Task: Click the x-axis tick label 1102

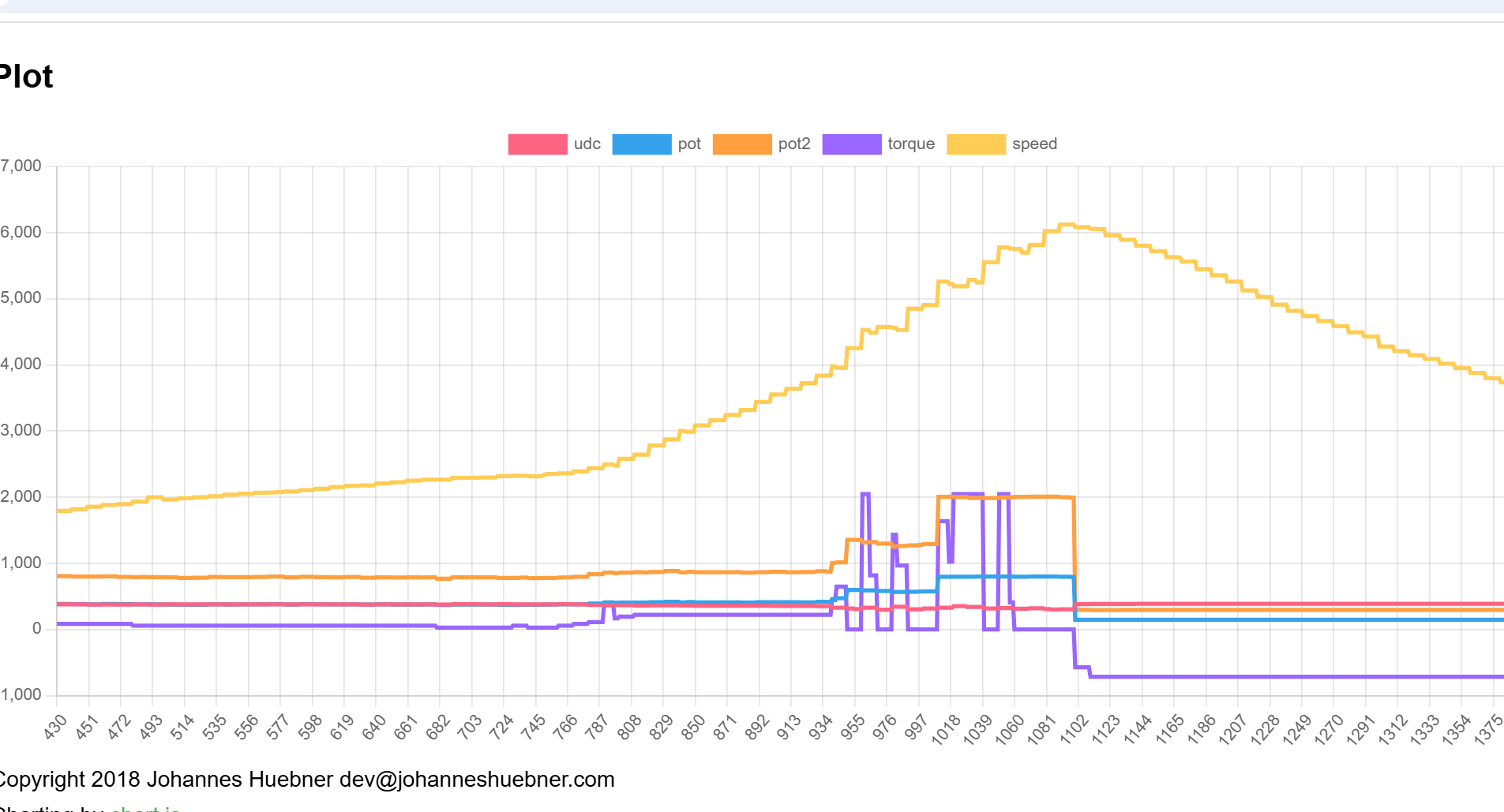Action: point(1073,729)
